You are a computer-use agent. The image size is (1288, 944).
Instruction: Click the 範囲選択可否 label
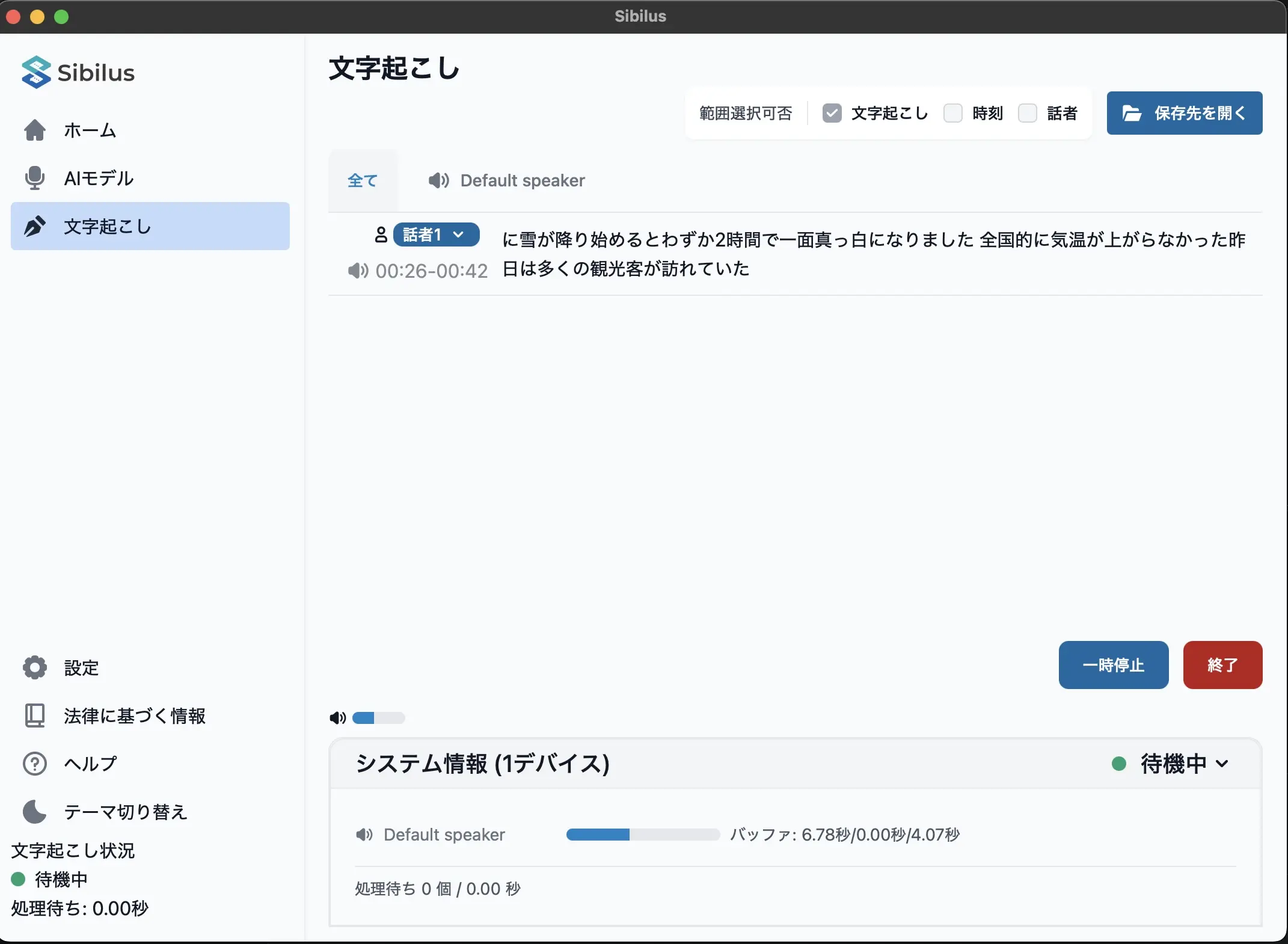pos(746,113)
